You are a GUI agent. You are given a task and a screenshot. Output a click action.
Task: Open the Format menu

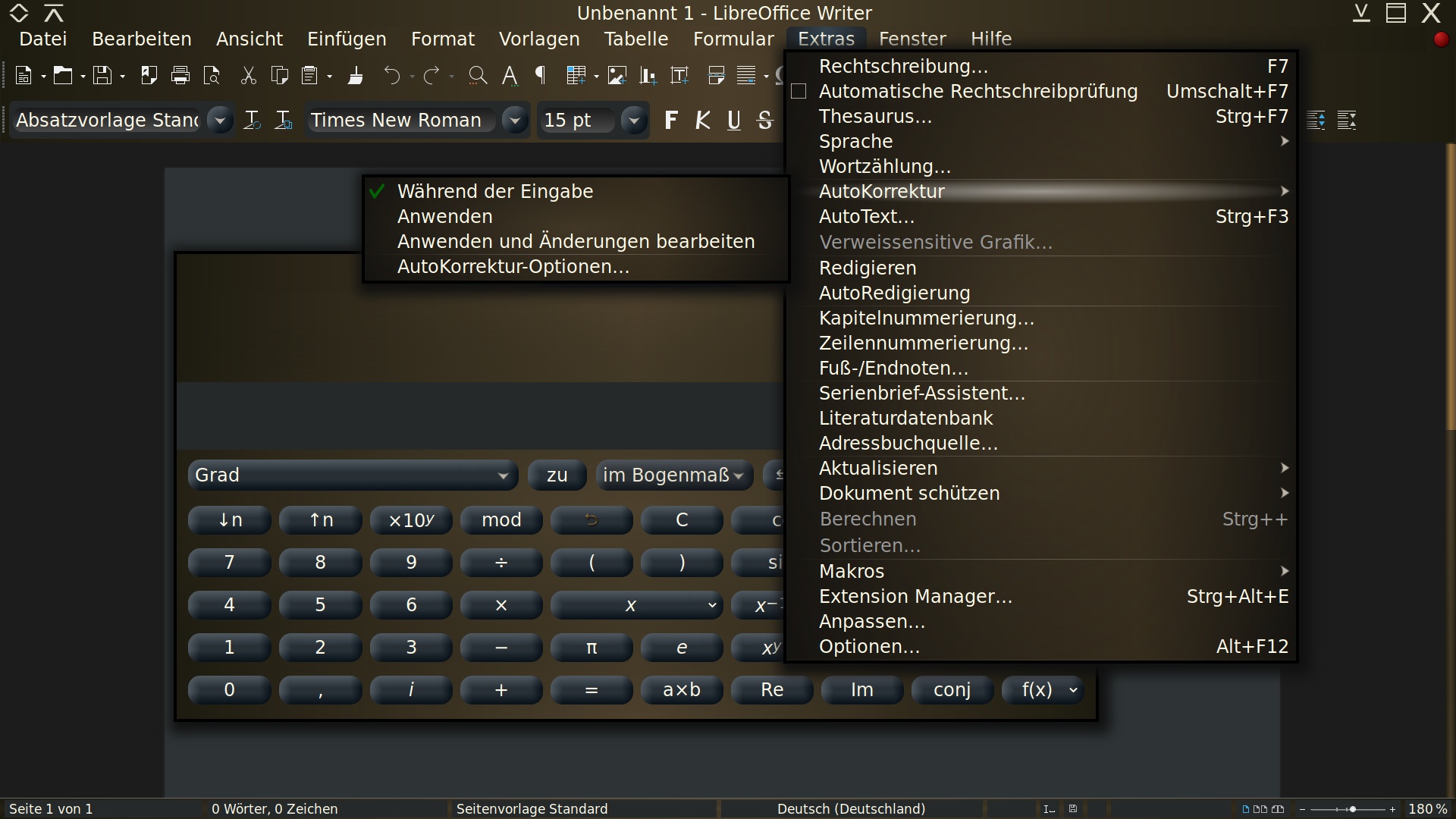point(443,39)
